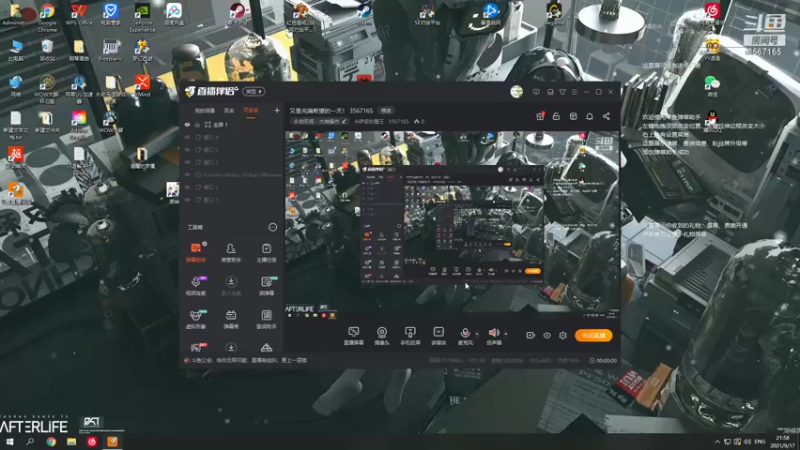This screenshot has height=450, width=800.
Task: Collapse the 工具箱 toolbox section
Action: click(x=272, y=227)
